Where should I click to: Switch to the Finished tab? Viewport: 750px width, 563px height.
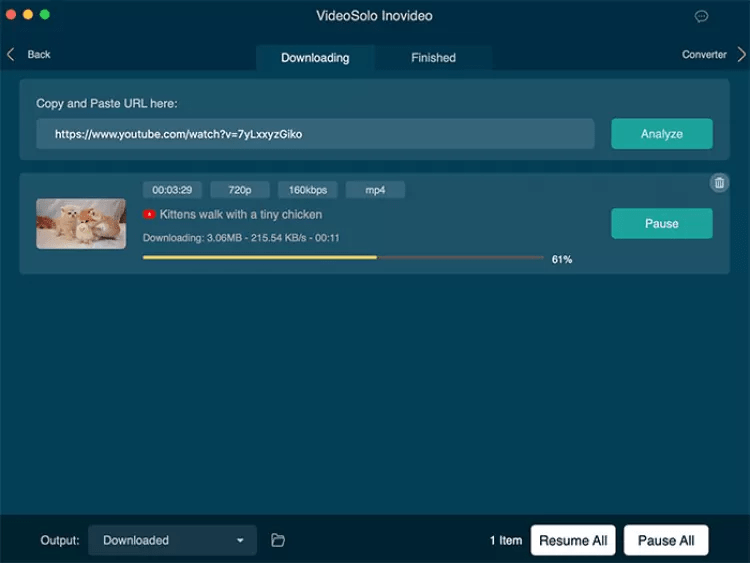[433, 58]
